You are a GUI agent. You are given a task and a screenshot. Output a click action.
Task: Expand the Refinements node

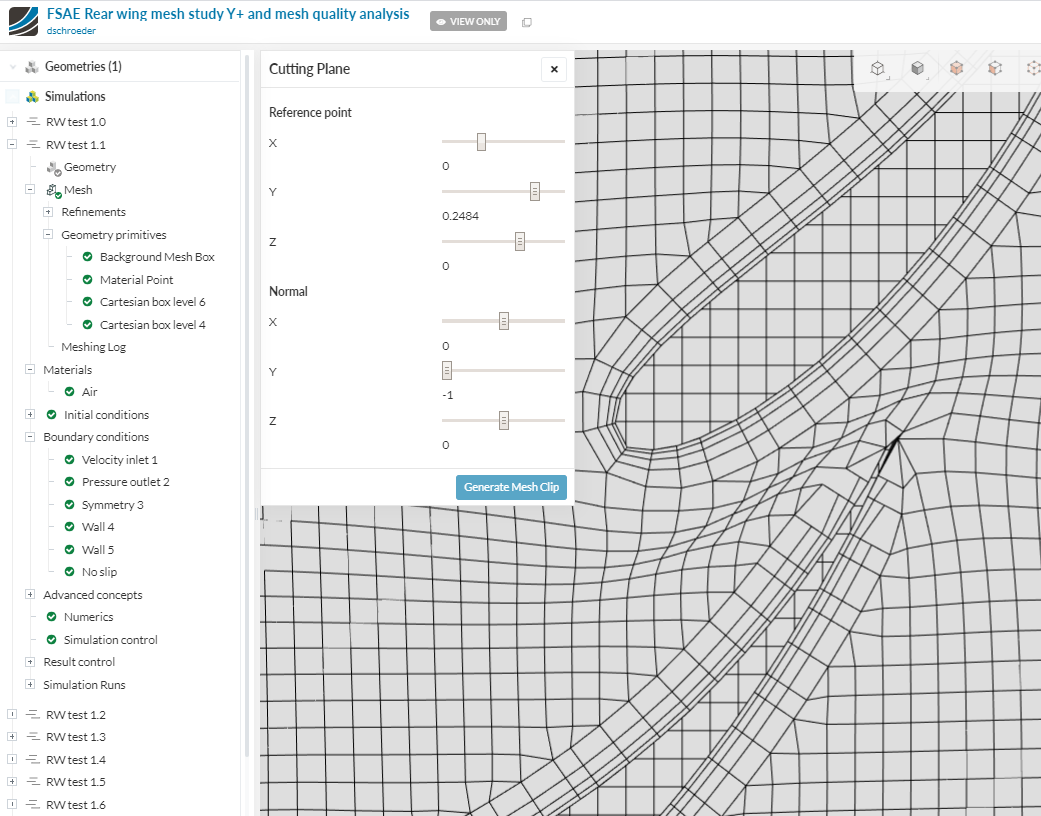coord(48,212)
